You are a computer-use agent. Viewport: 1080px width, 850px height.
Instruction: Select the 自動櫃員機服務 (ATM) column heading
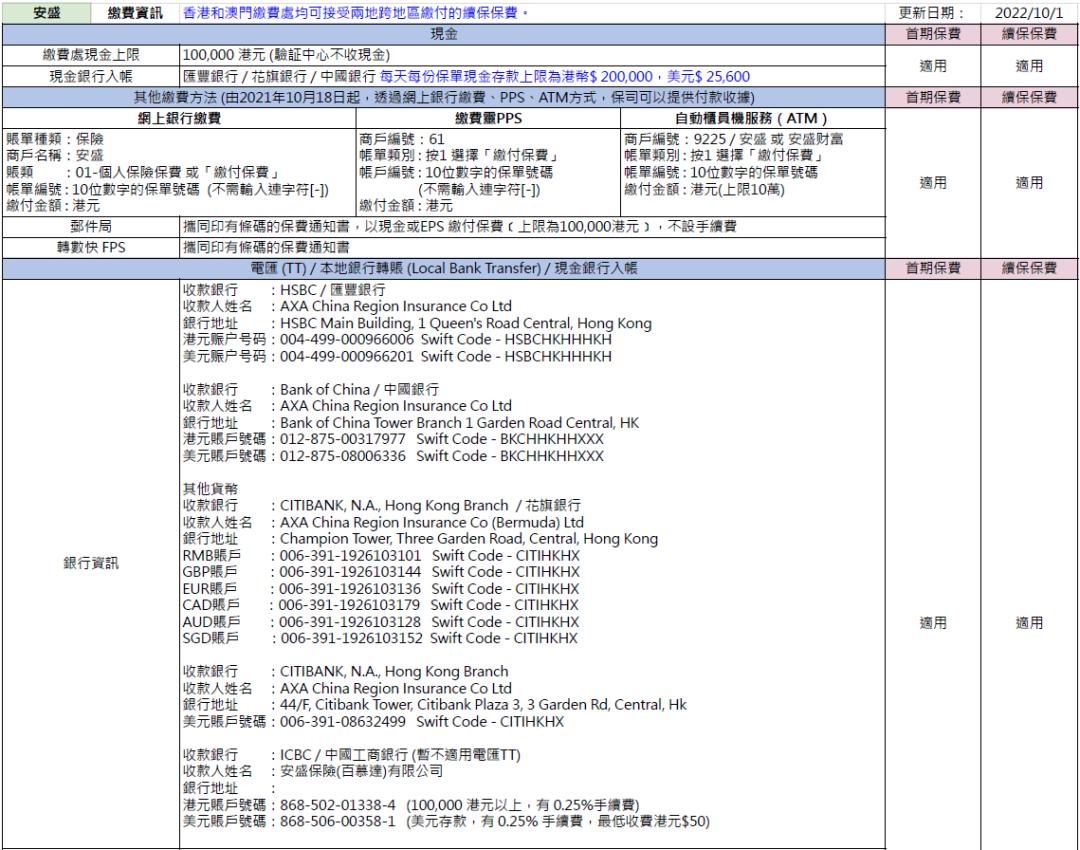pyautogui.click(x=753, y=118)
